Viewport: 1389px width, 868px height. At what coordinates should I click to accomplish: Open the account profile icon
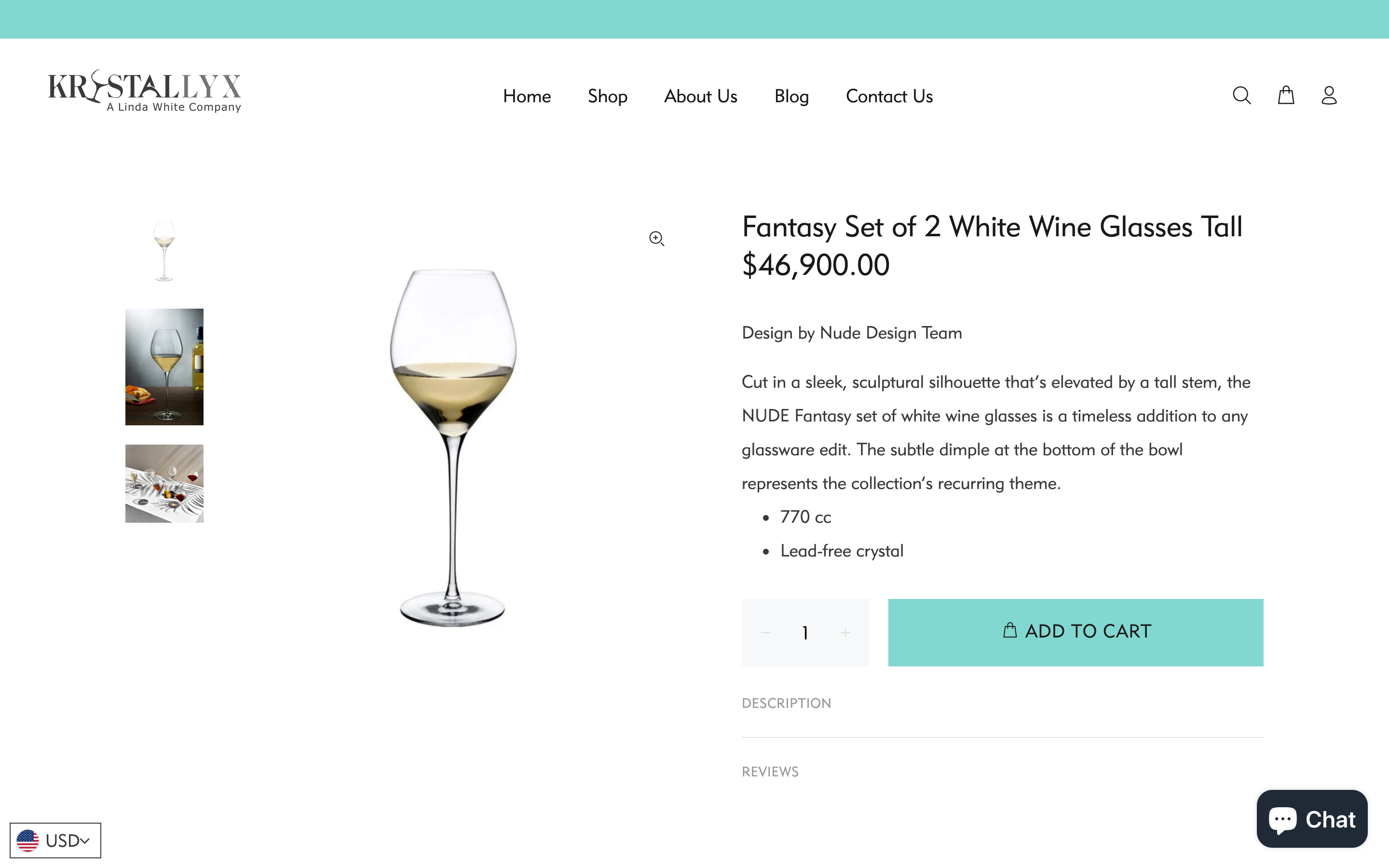[x=1329, y=95]
